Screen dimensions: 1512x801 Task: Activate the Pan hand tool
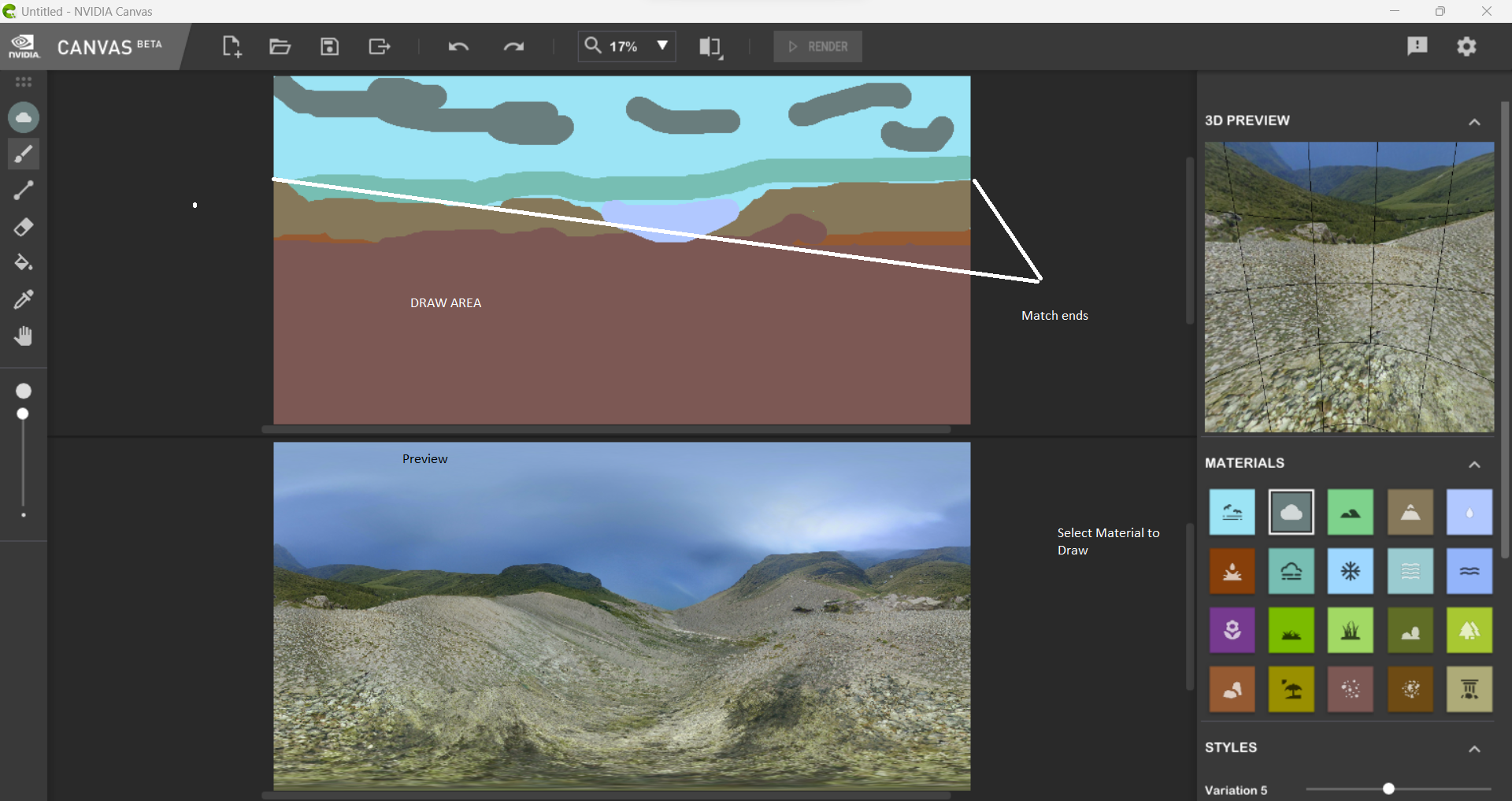24,336
